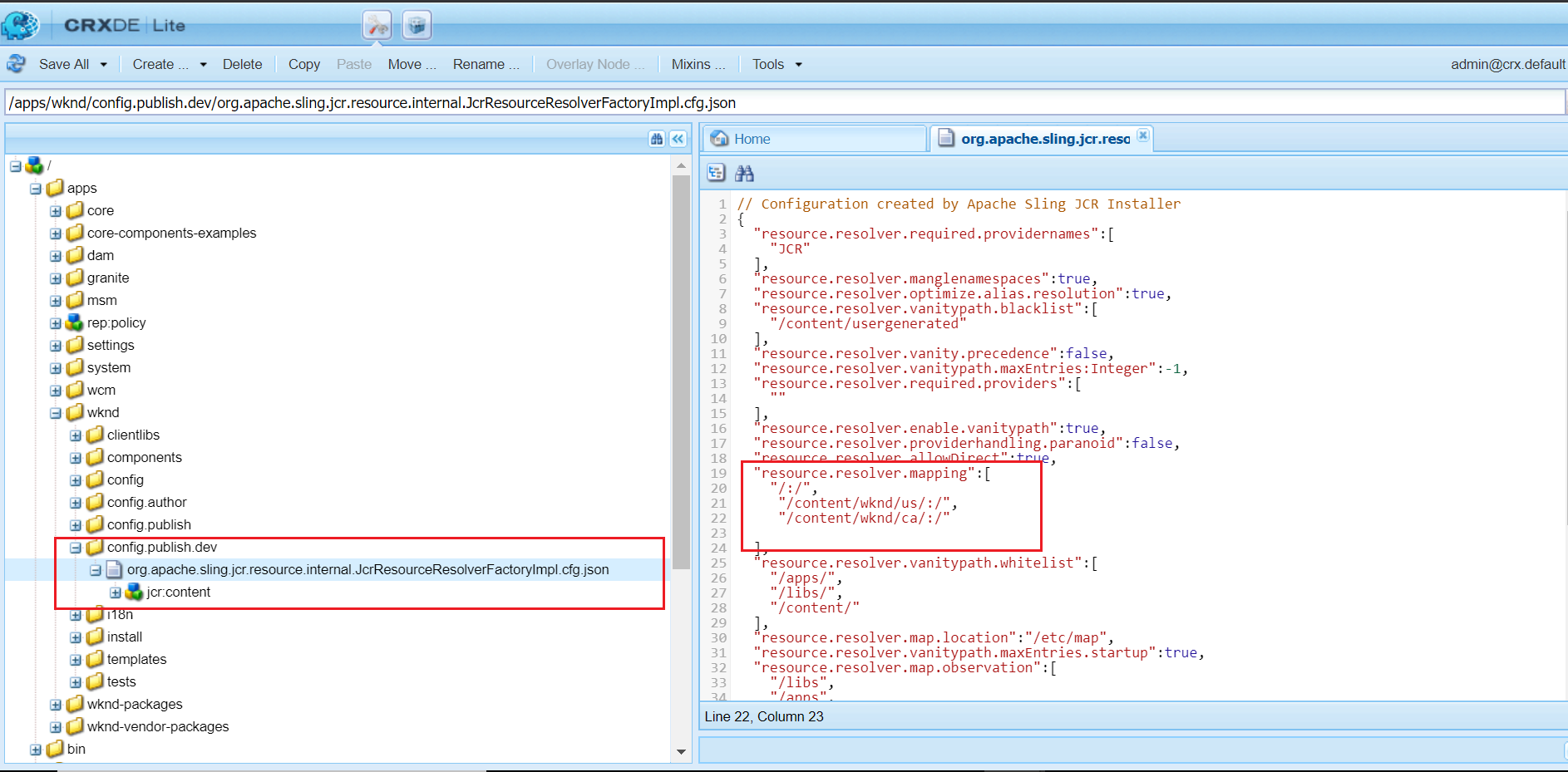Expand the bin folder node
The width and height of the screenshot is (1568, 772).
click(x=36, y=750)
